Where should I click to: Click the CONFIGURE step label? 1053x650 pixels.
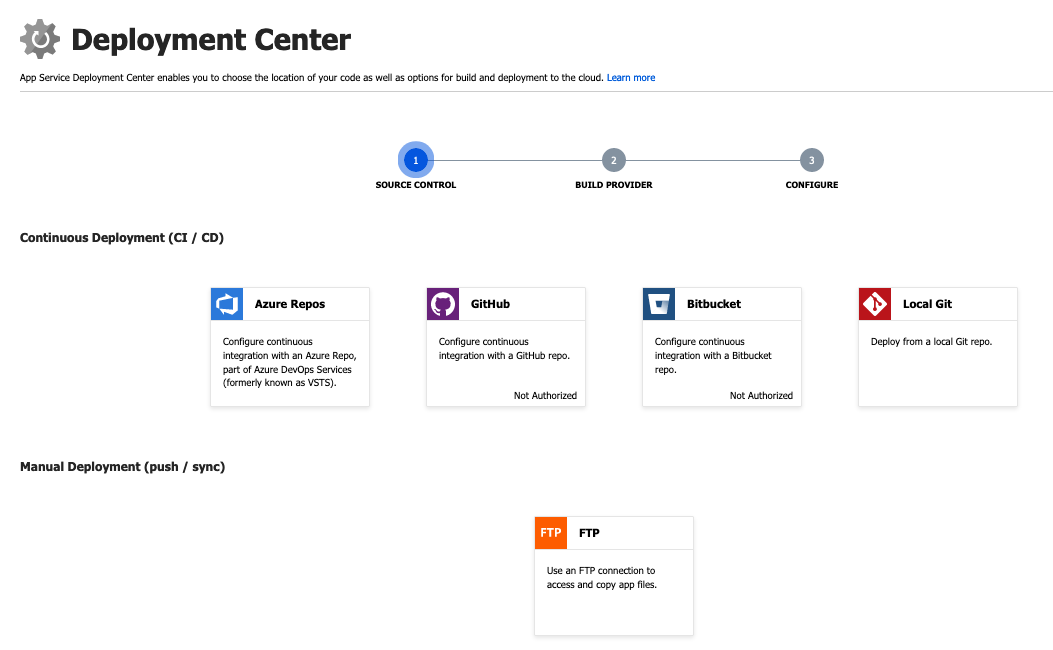[x=812, y=185]
